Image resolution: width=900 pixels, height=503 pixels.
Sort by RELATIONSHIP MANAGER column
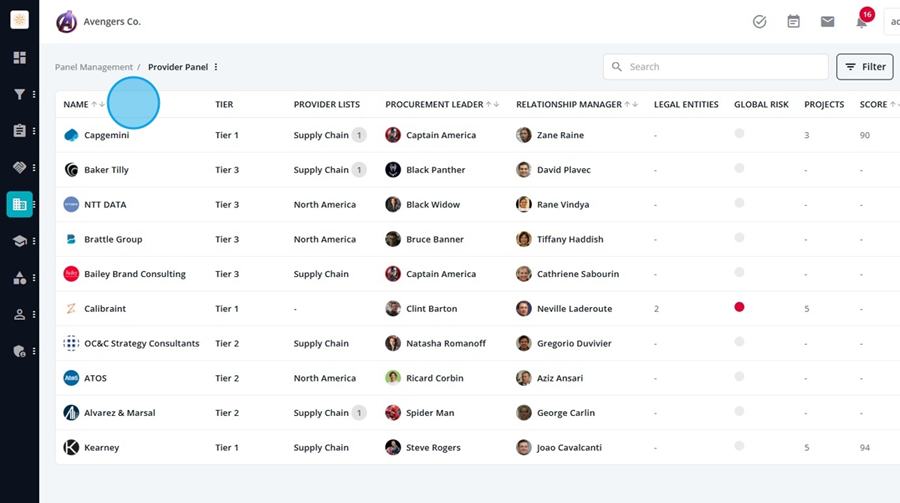click(577, 105)
